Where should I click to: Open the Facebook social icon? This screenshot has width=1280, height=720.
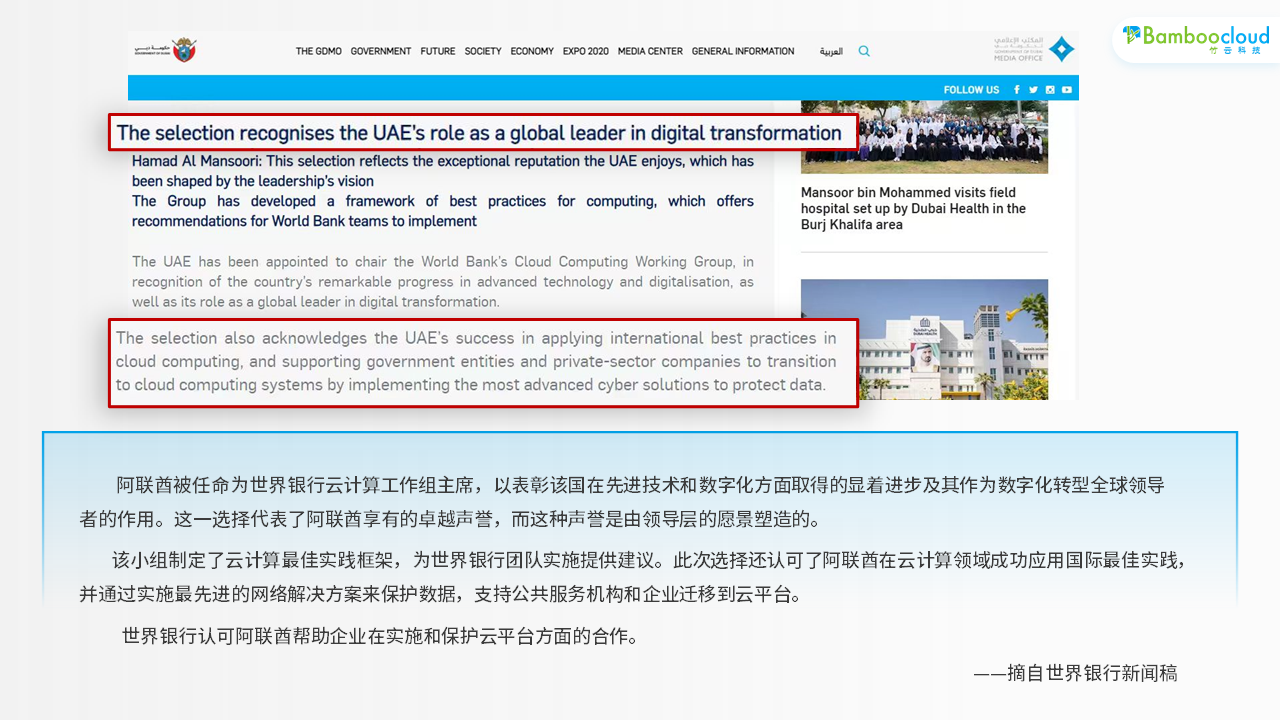[1017, 90]
